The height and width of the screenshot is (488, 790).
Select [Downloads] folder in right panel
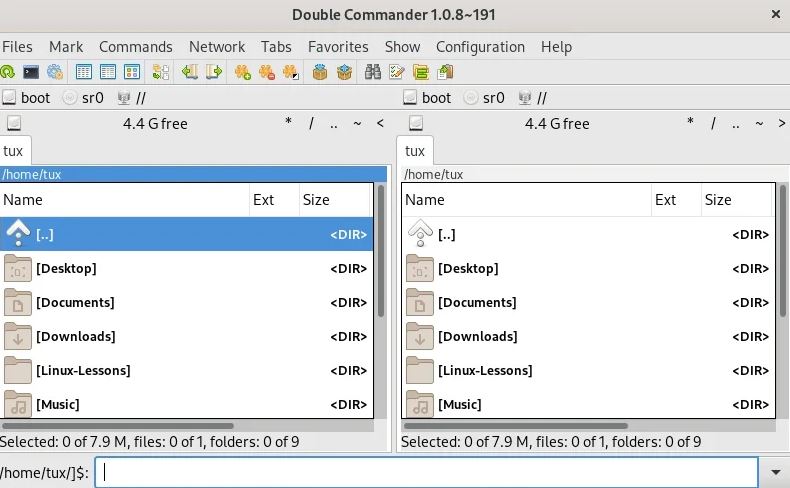click(588, 336)
